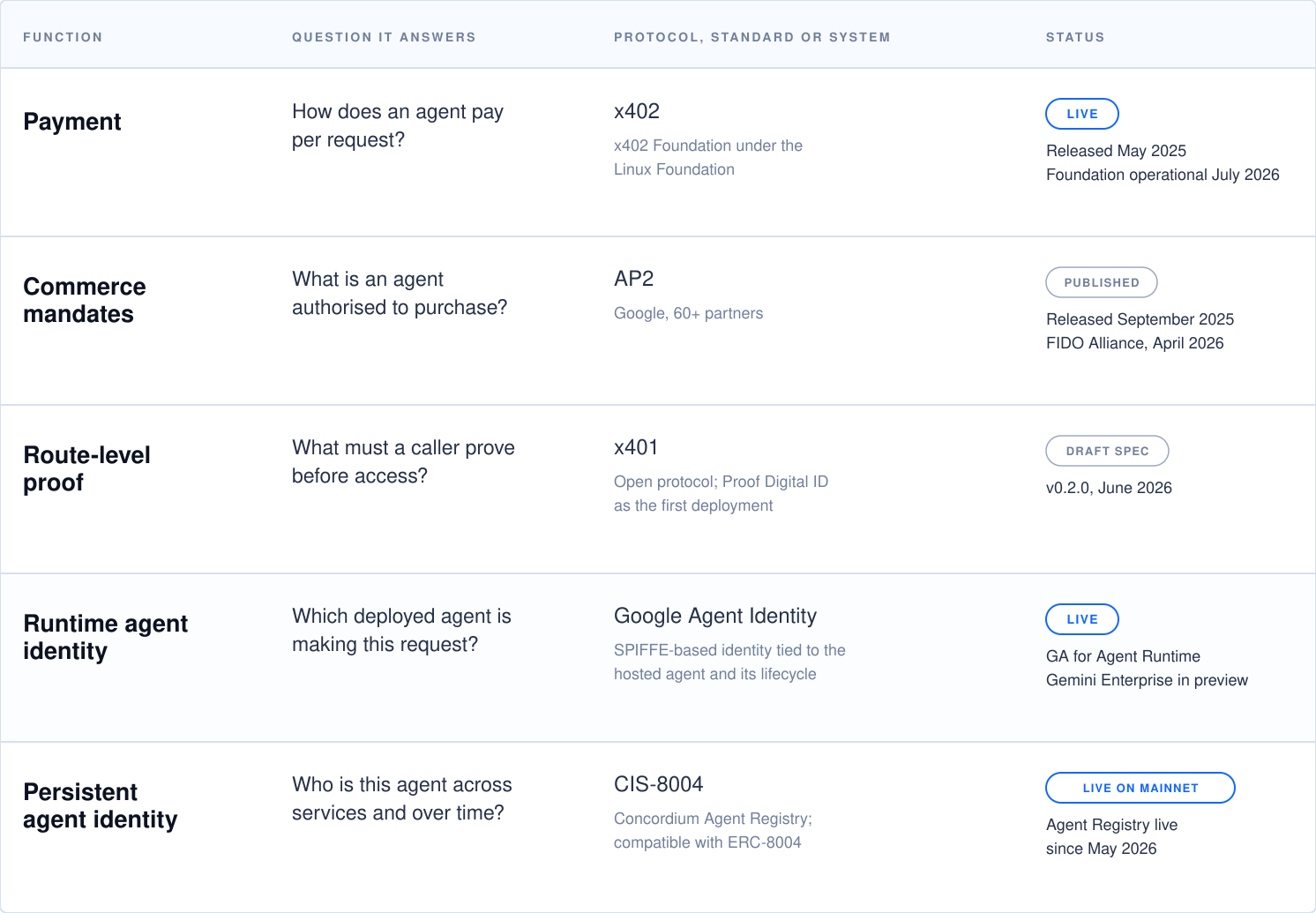Select the Route-level proof row label
This screenshot has width=1316, height=913.
pos(86,468)
